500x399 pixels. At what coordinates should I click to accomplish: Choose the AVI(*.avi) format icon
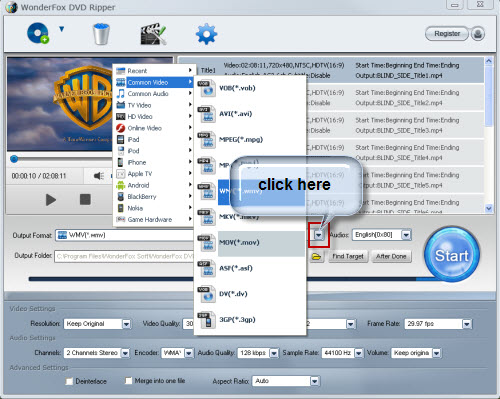click(x=207, y=114)
